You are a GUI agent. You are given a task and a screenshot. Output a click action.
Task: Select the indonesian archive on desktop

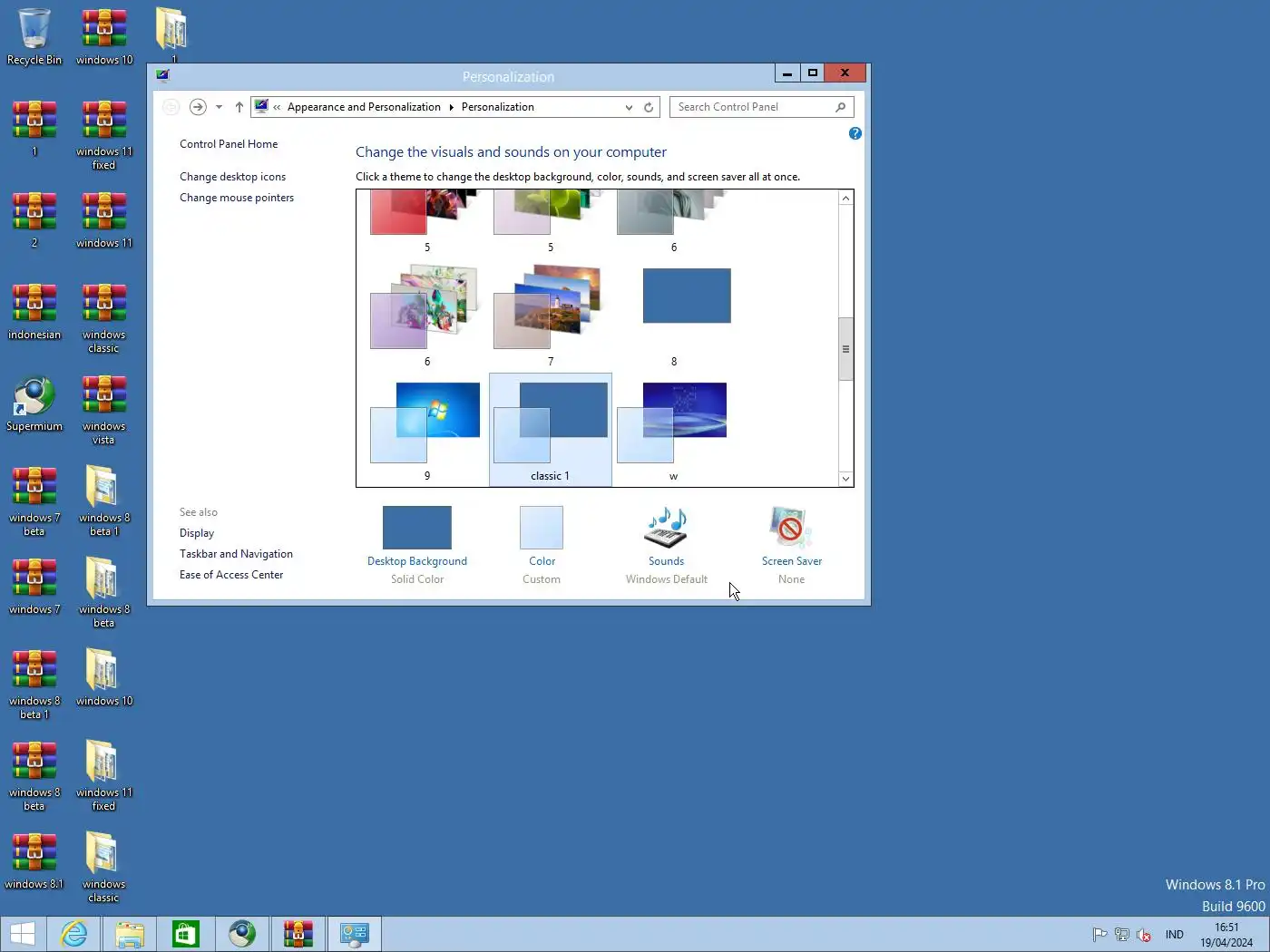coord(34,311)
